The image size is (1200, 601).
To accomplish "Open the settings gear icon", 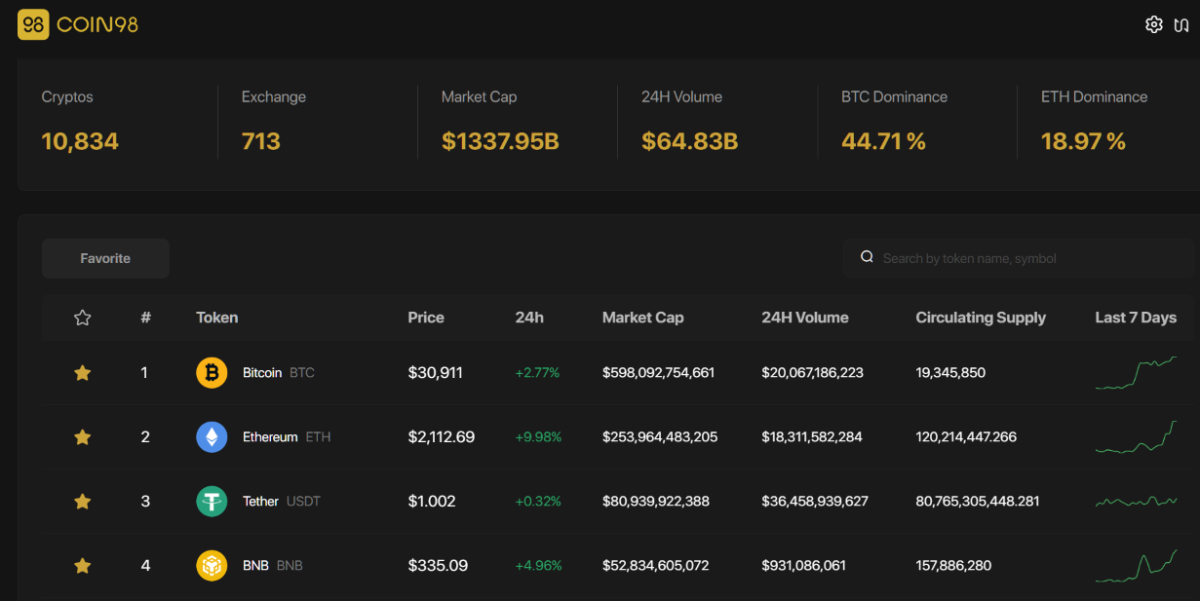I will (1154, 24).
